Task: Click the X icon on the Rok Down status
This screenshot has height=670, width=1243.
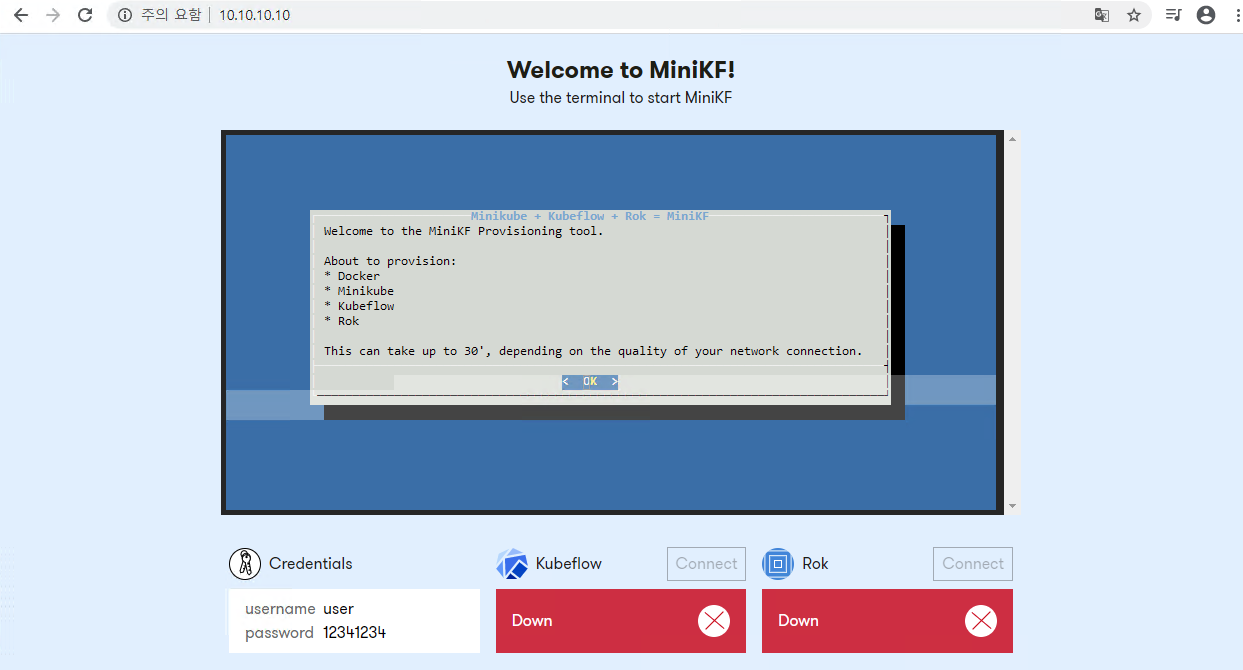Action: click(x=981, y=621)
